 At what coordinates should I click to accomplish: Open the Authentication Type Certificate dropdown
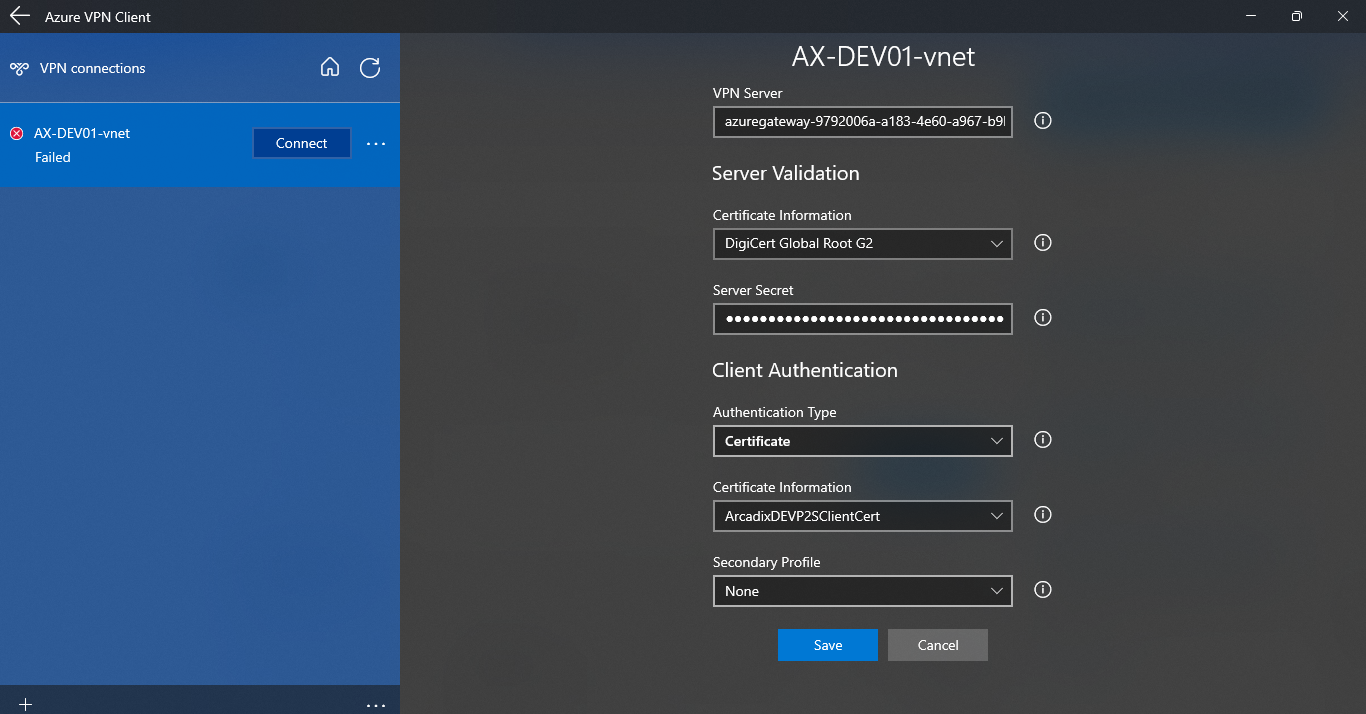click(x=863, y=441)
